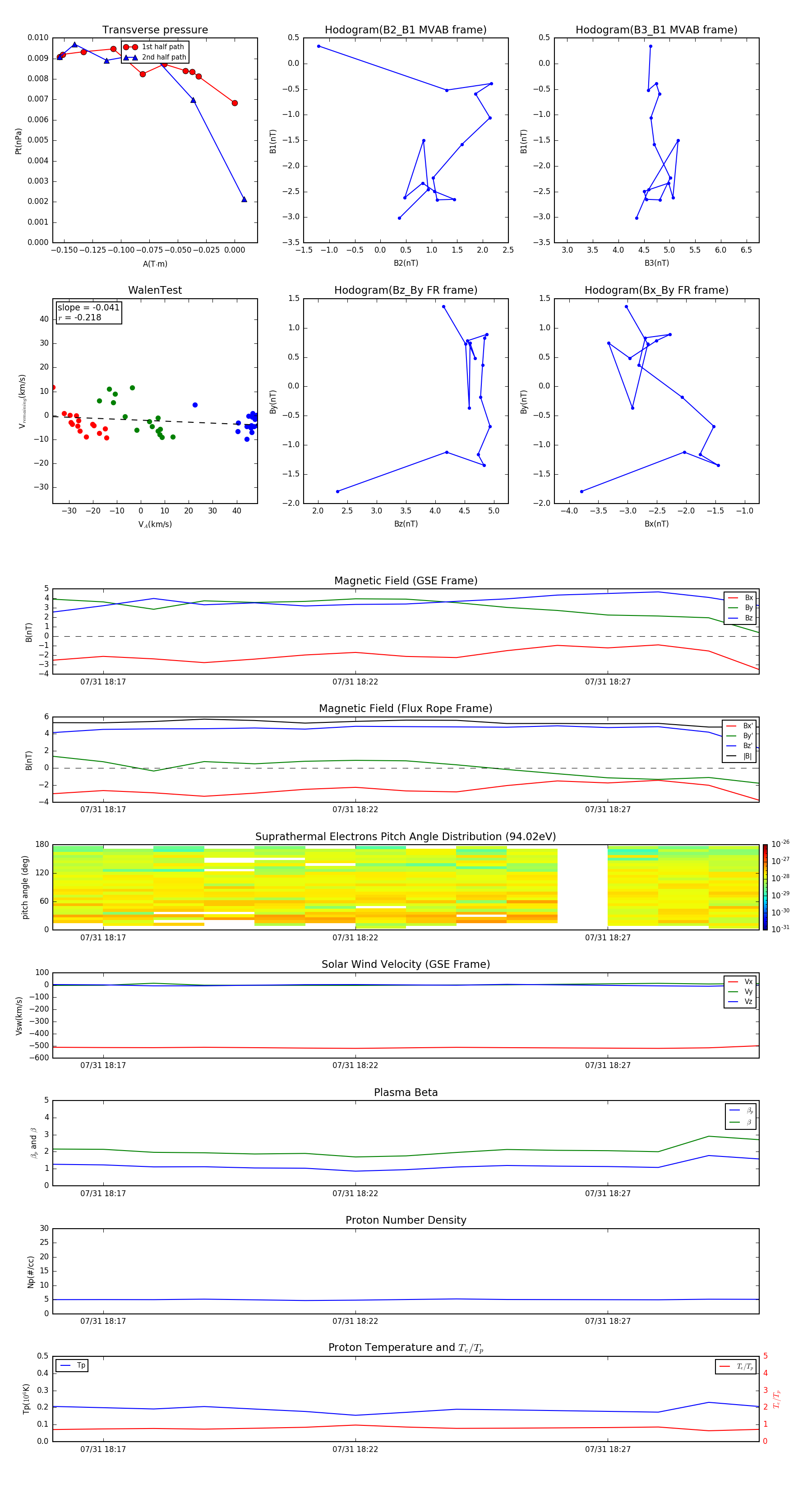The width and height of the screenshot is (812, 1489).
Task: Click the 'Magnetic Field (GSE Frame)' title
Action: point(406,581)
